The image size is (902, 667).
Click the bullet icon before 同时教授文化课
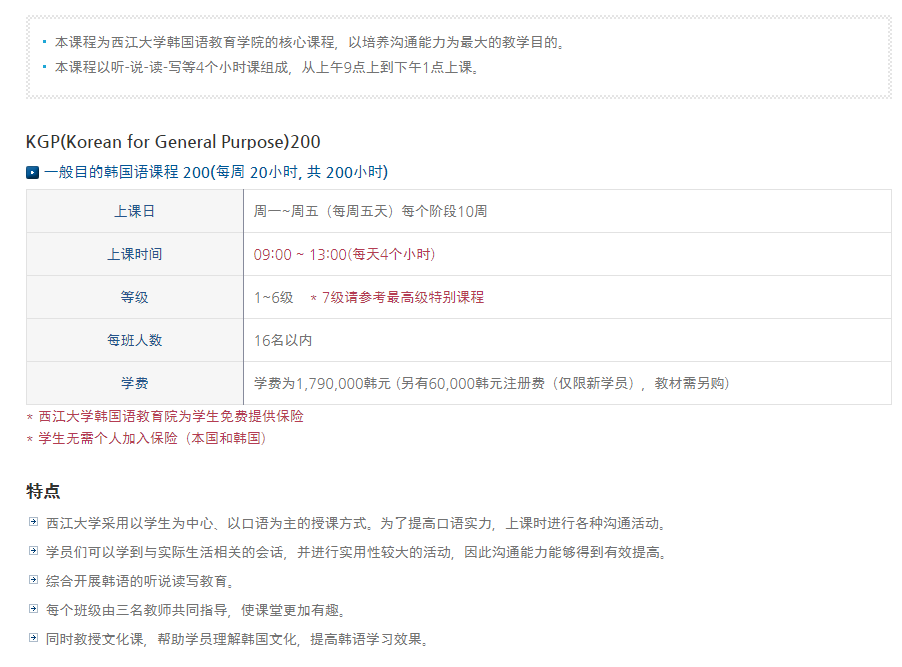tap(35, 638)
